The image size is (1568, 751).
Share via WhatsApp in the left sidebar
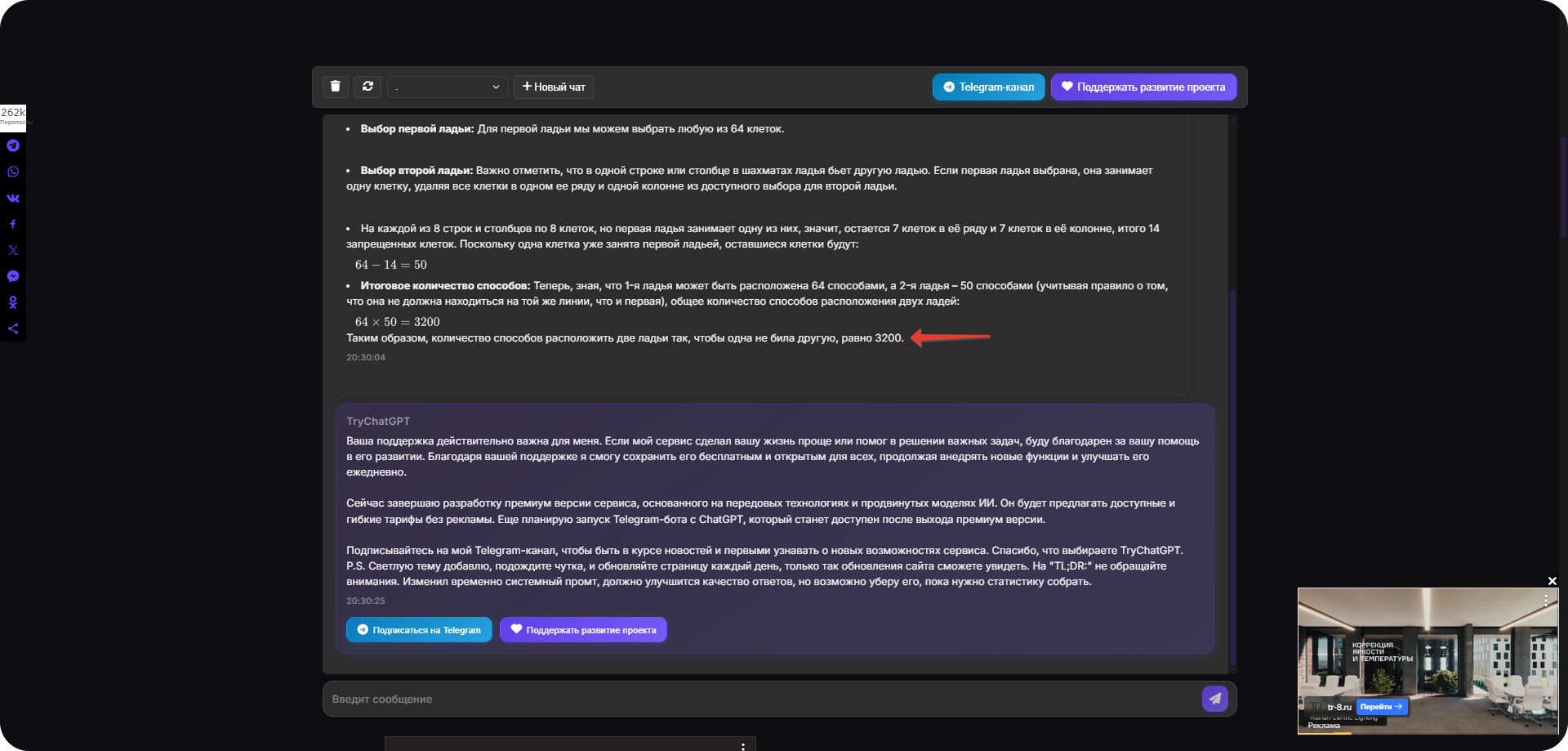coord(13,172)
